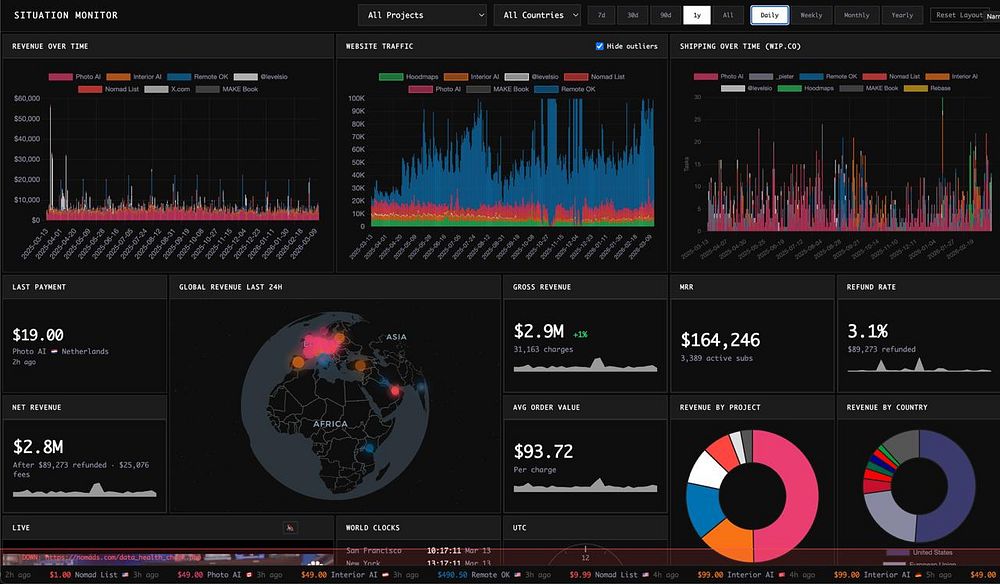Viewport: 1000px width, 584px height.
Task: Switch to Weekly granularity
Action: pyautogui.click(x=811, y=15)
